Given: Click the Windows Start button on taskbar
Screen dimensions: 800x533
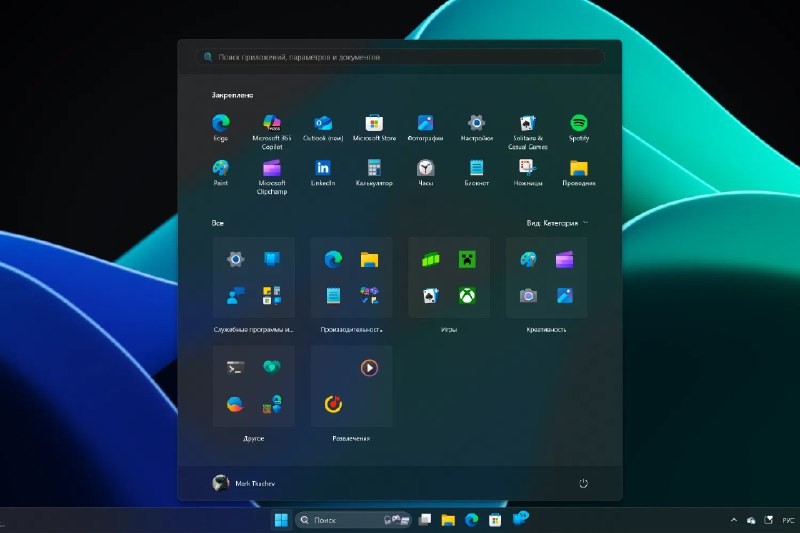Looking at the screenshot, I should 281,520.
